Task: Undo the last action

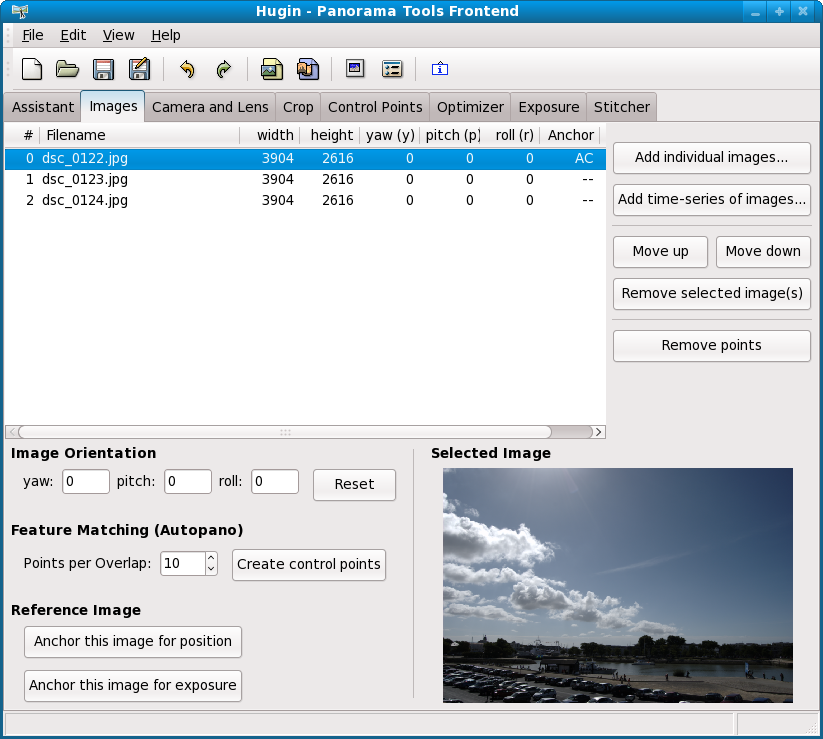Action: pos(187,69)
